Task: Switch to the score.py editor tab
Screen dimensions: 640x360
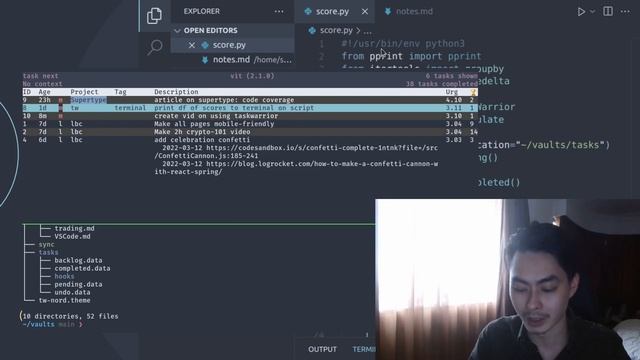Action: (x=332, y=11)
